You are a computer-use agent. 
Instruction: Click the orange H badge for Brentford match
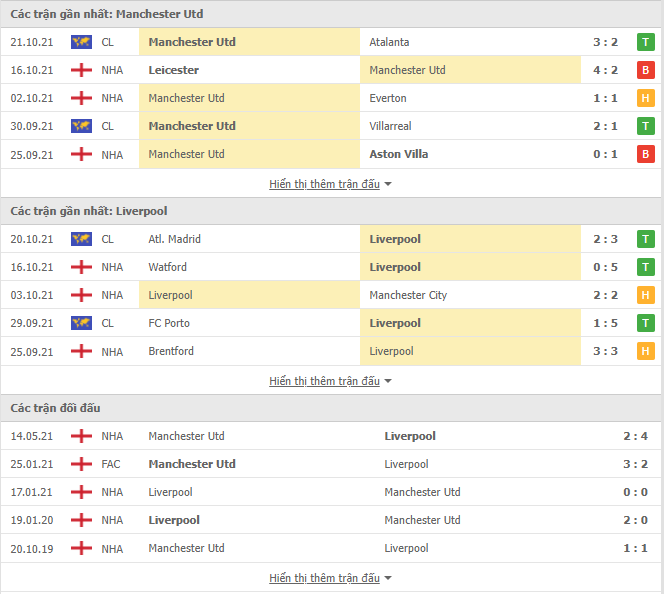tap(645, 351)
